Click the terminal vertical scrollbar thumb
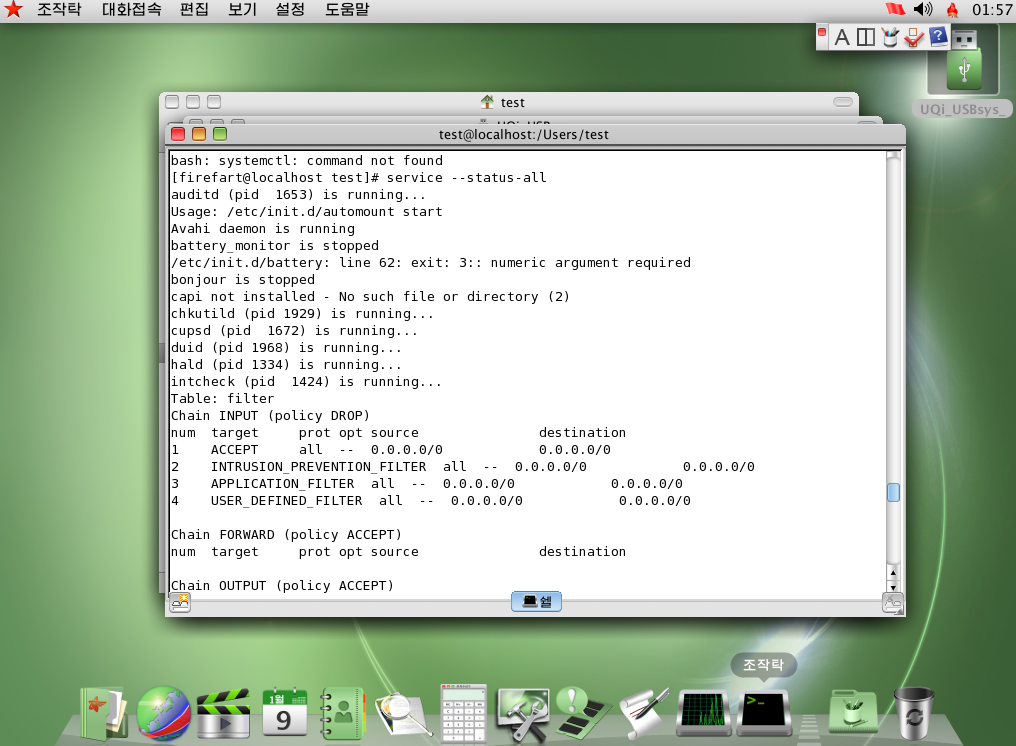This screenshot has height=746, width=1016. click(x=893, y=492)
